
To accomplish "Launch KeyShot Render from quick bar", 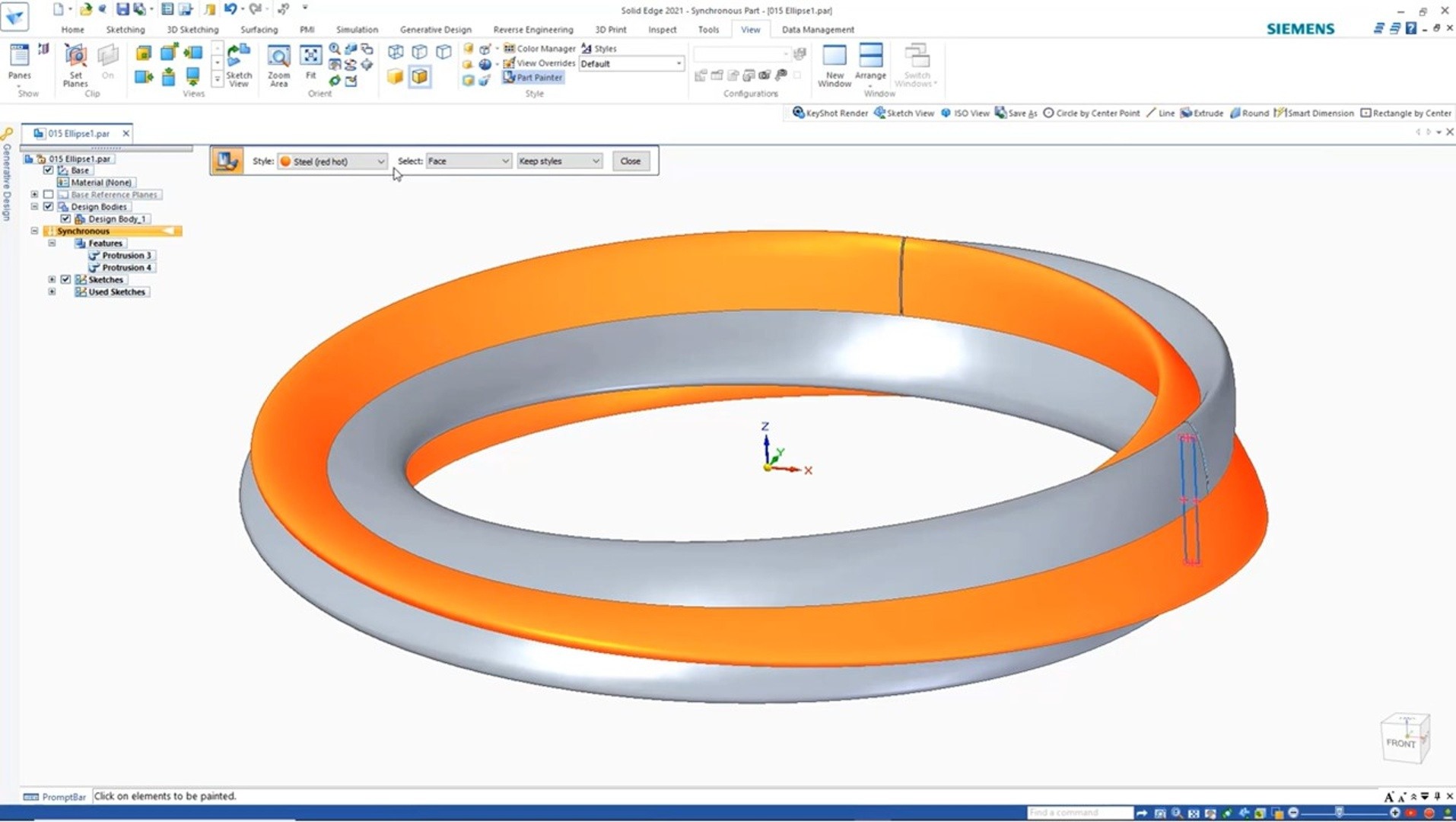I will (x=830, y=113).
